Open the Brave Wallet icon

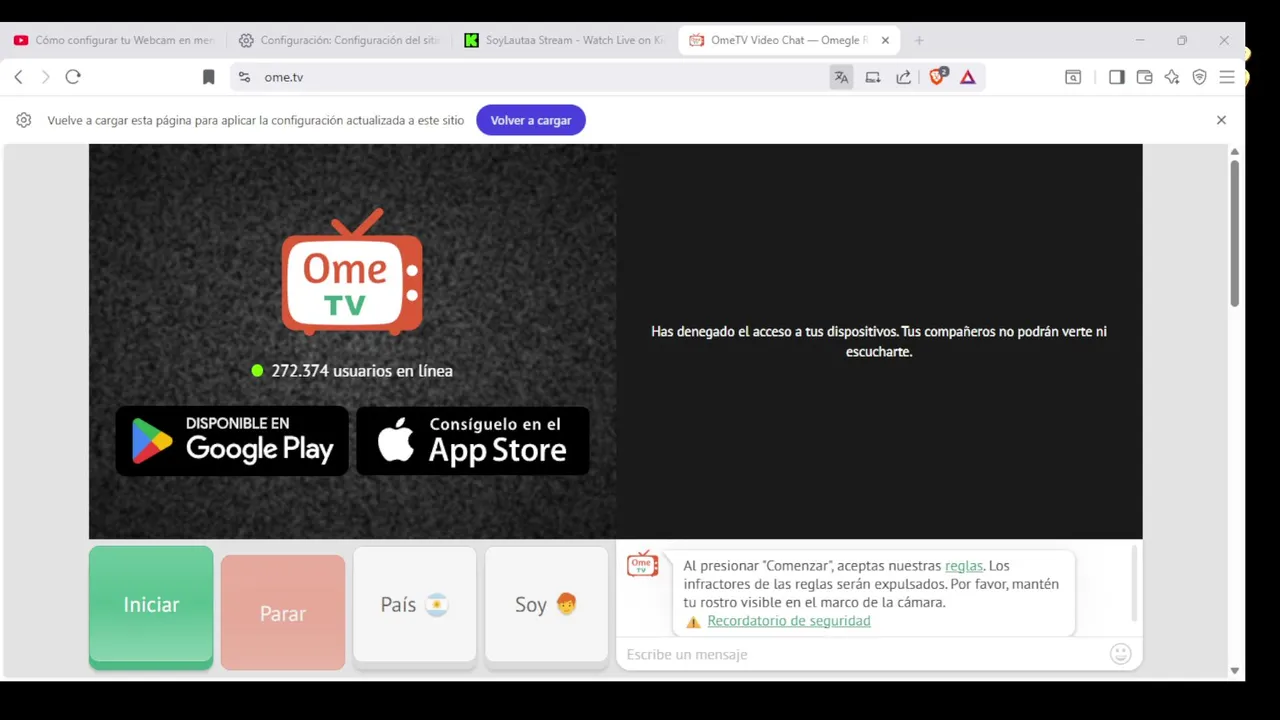(1145, 77)
